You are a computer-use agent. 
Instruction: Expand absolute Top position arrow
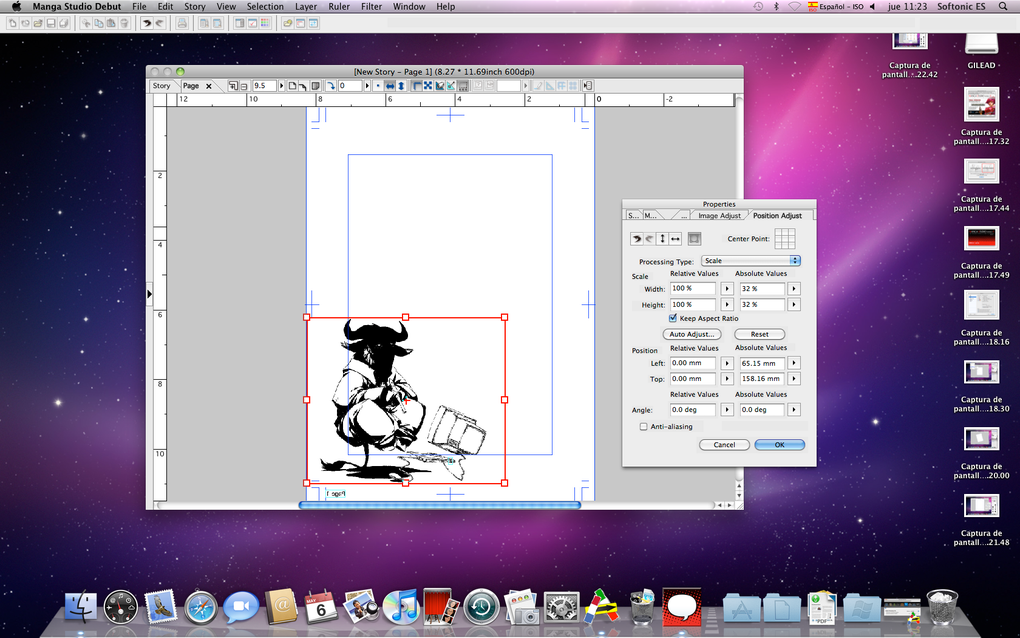pyautogui.click(x=794, y=379)
